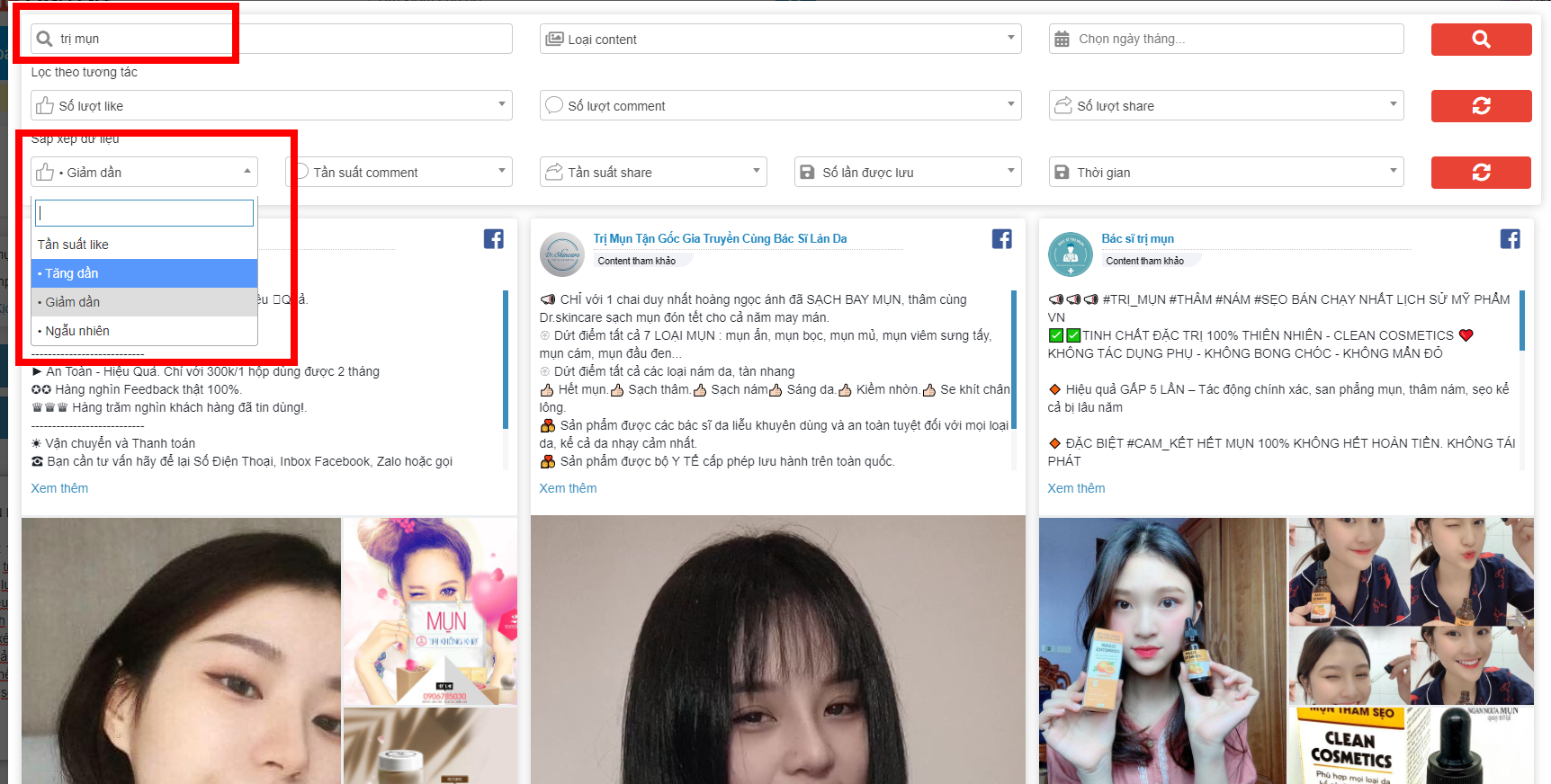Click Facebook icon on Trị Mụn Tận Gốc card

[x=1002, y=238]
